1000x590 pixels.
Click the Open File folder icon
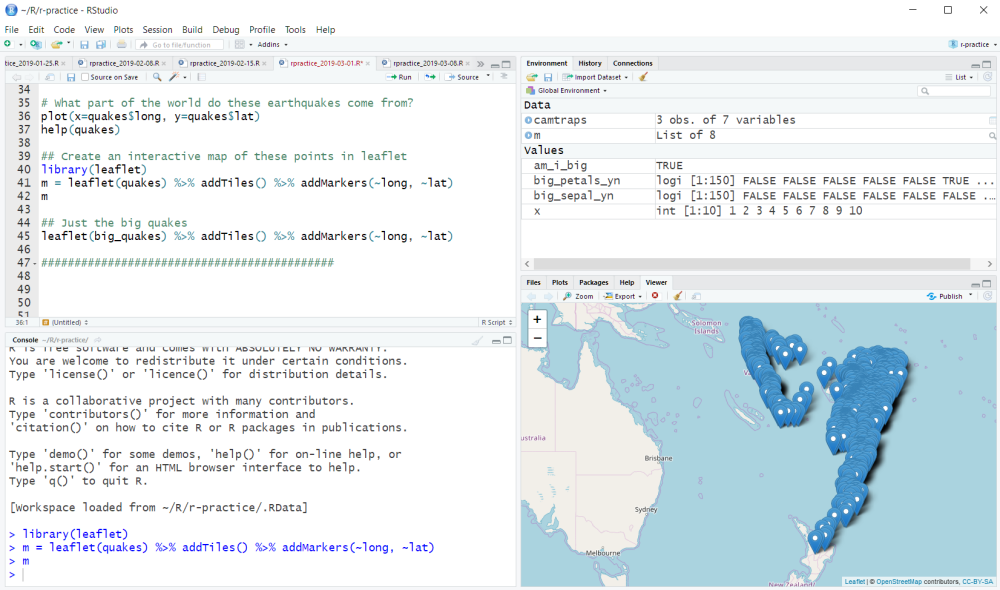click(x=56, y=44)
